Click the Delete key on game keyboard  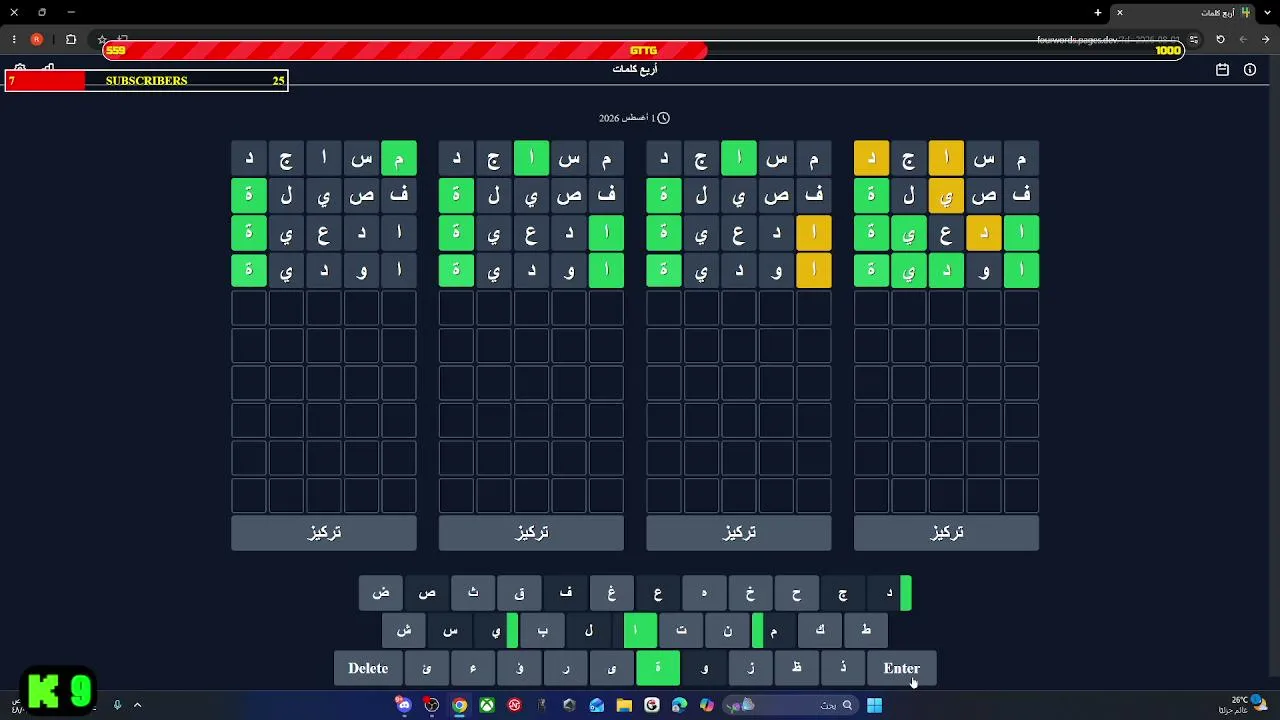368,669
